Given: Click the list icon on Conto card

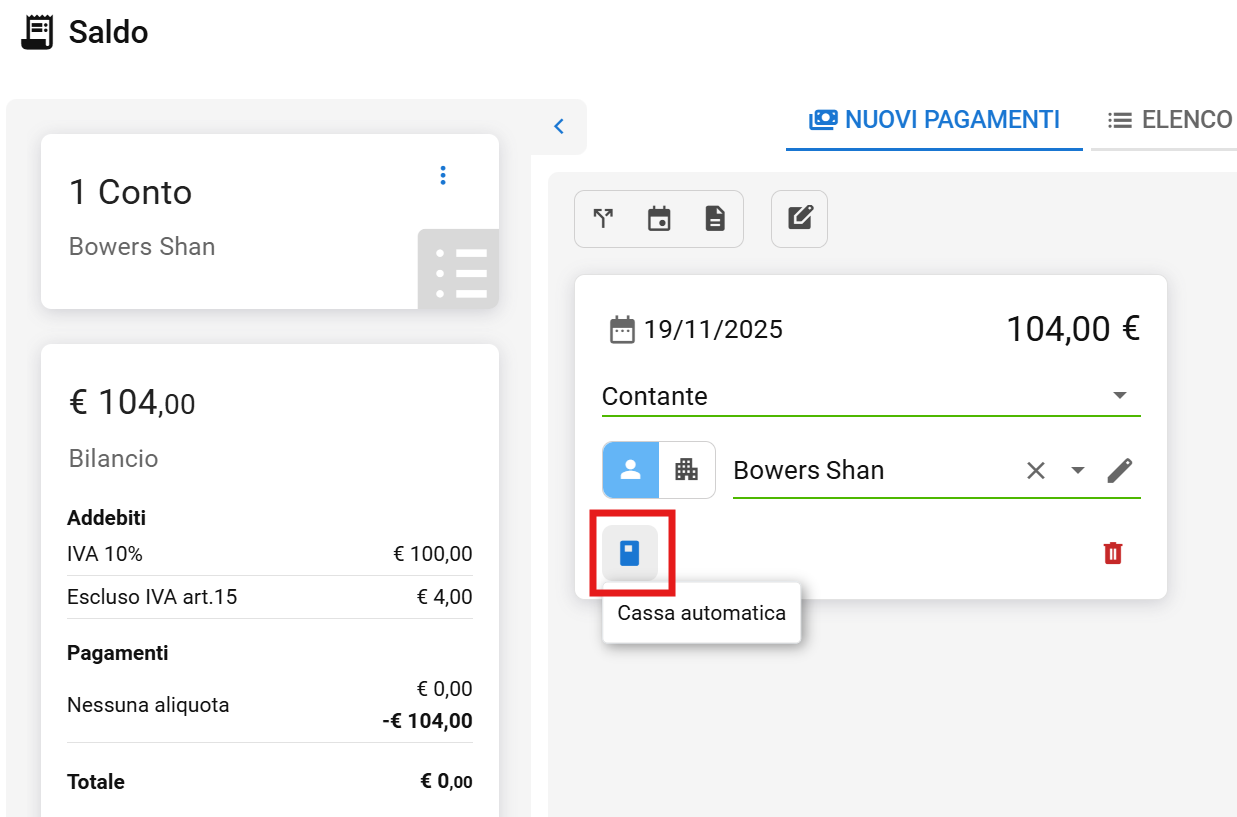Looking at the screenshot, I should pos(459,270).
